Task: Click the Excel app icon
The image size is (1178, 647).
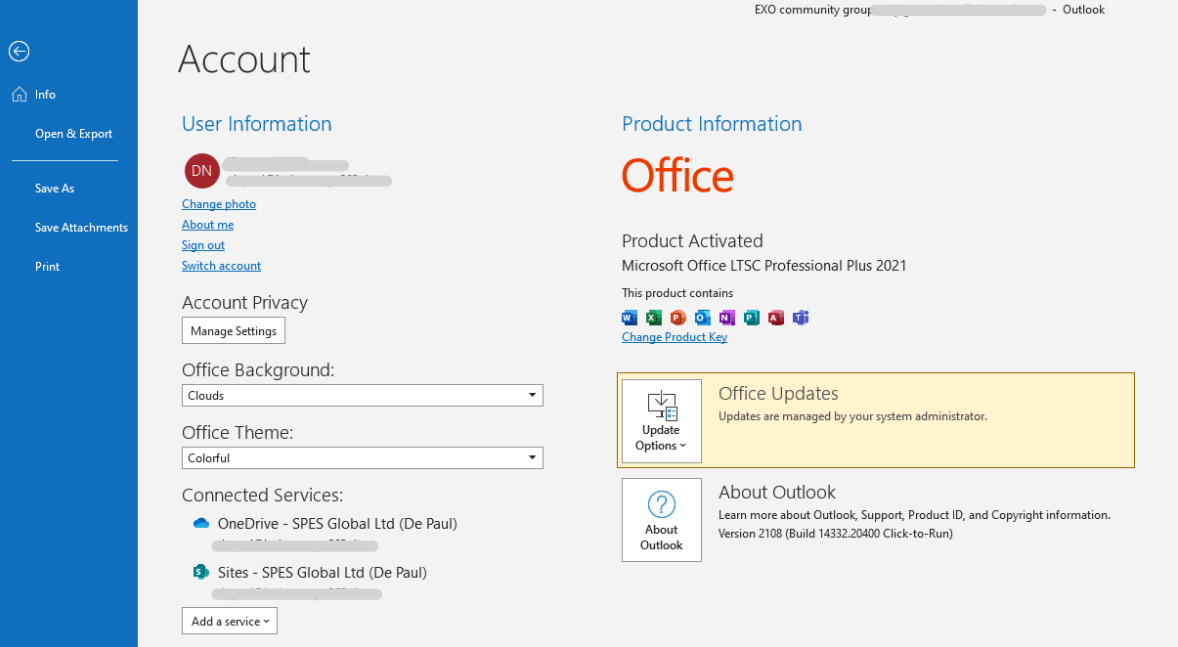Action: 654,318
